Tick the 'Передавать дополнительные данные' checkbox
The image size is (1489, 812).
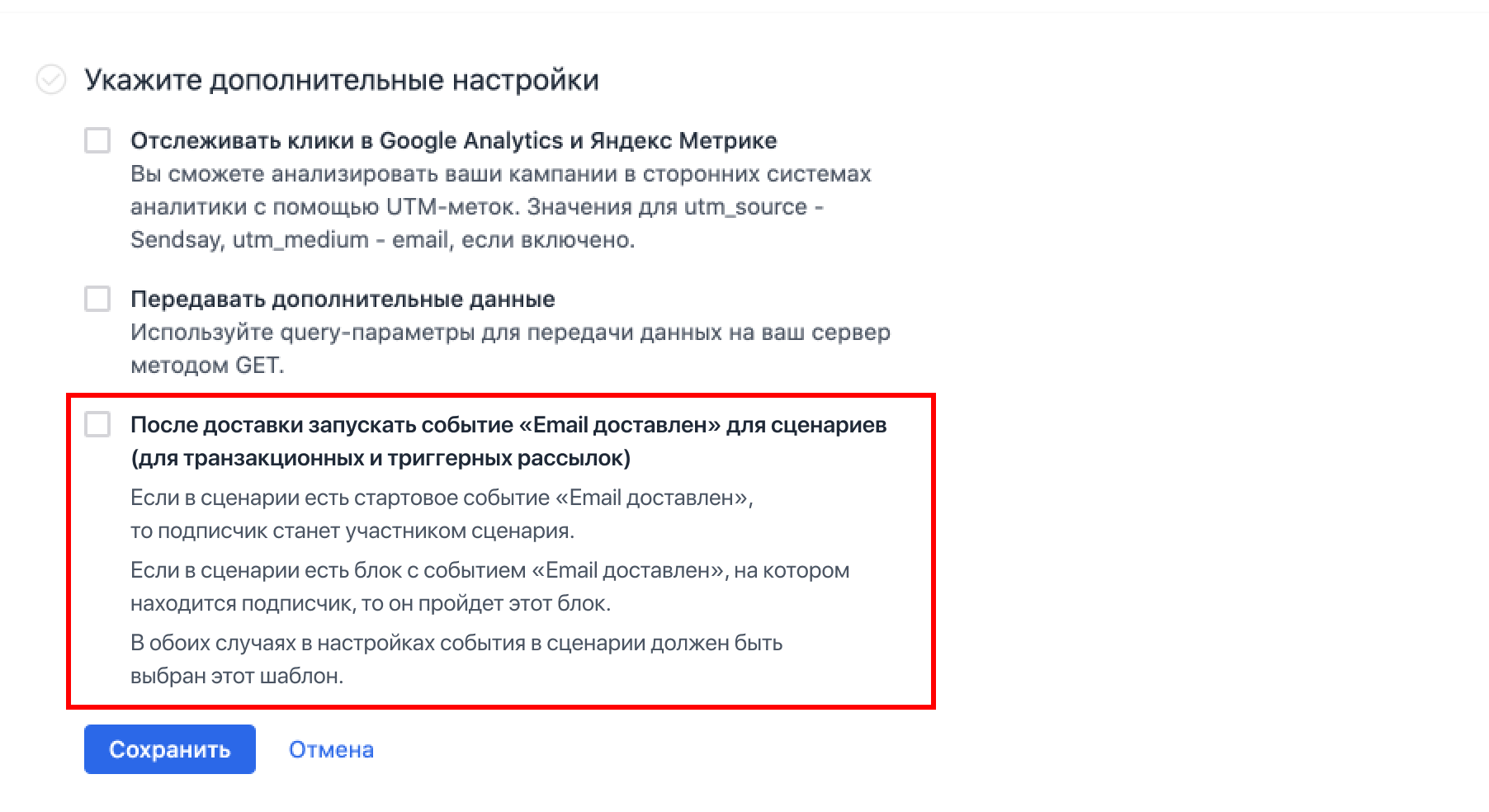(x=97, y=299)
